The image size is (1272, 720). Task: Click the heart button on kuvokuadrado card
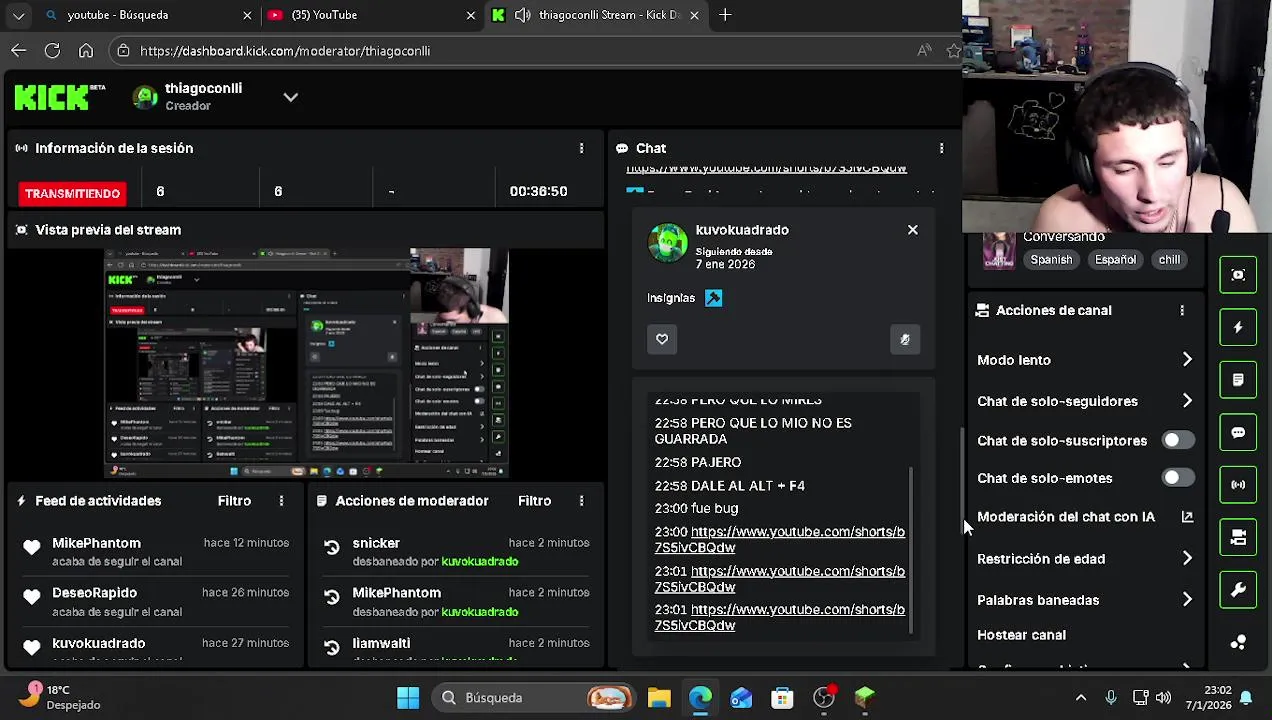point(662,339)
